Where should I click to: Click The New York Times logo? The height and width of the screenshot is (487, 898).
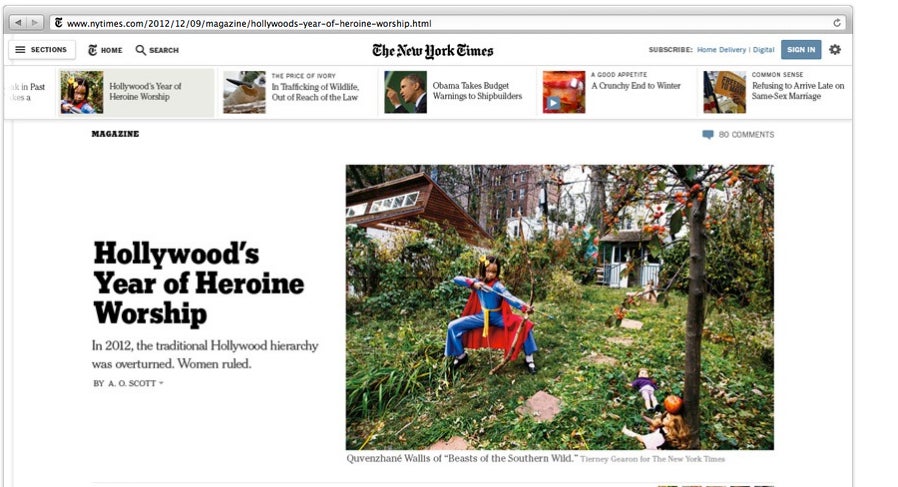point(432,50)
